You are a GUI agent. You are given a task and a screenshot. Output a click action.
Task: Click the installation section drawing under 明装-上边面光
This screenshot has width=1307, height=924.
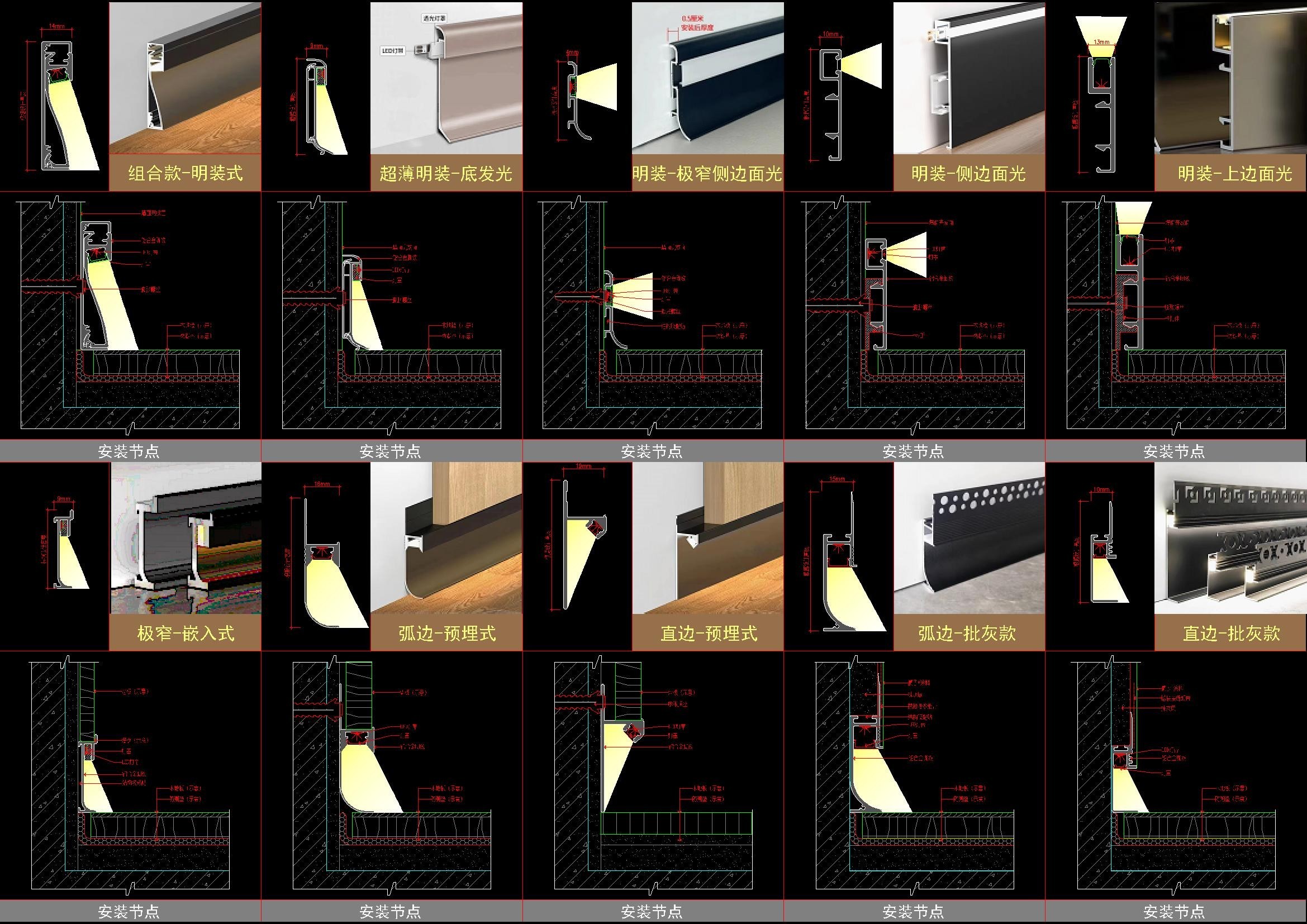(1176, 315)
